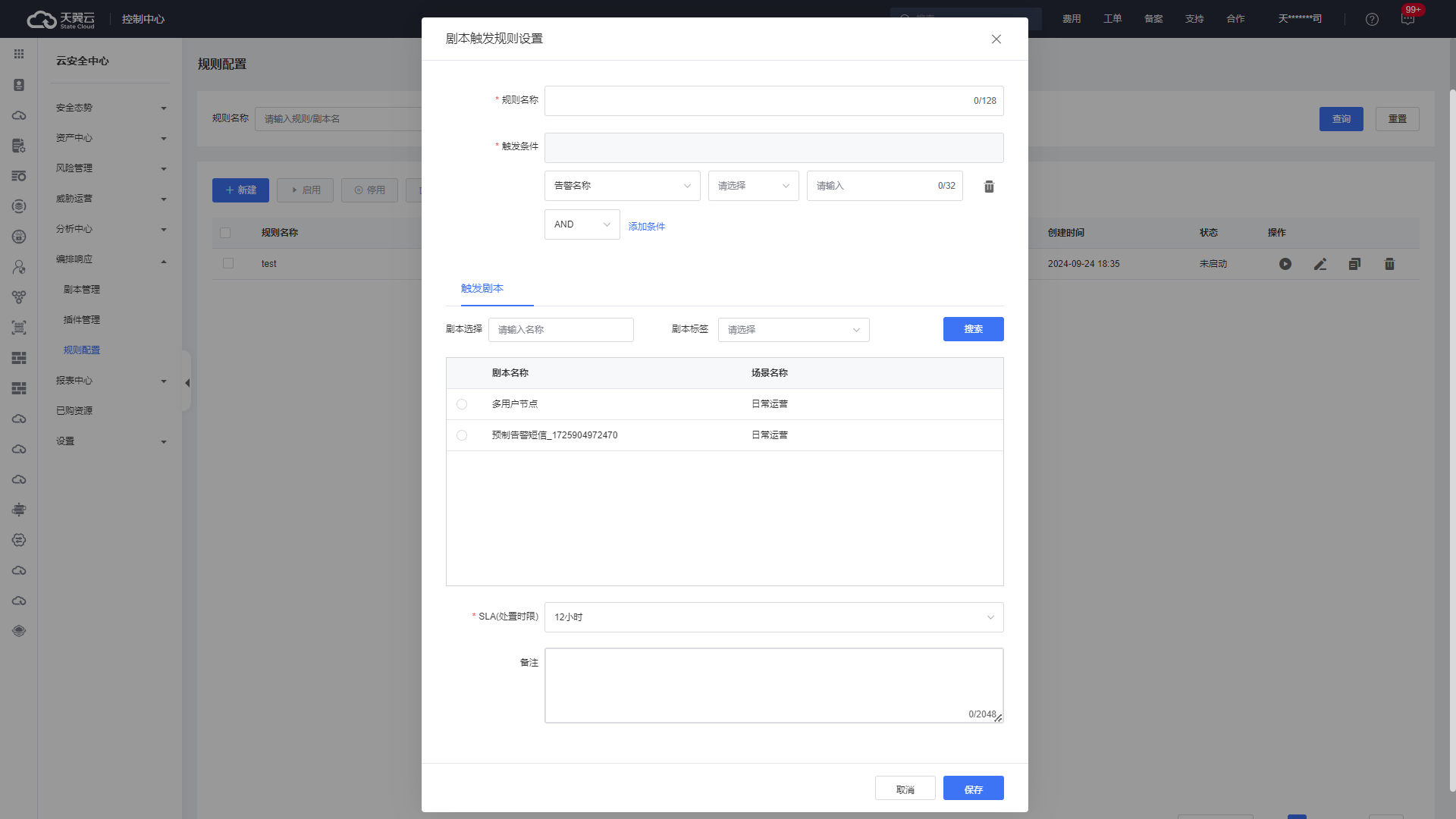Open the 天*******司 account menu
Screen dimensions: 1456x819
(x=1300, y=19)
